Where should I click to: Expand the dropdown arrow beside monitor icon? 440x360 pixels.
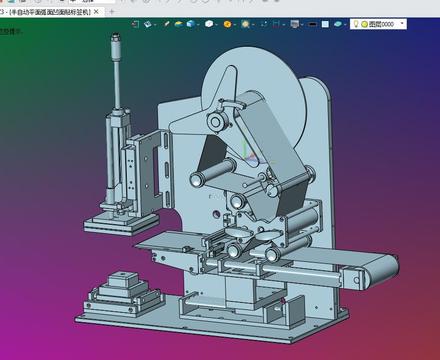302,25
